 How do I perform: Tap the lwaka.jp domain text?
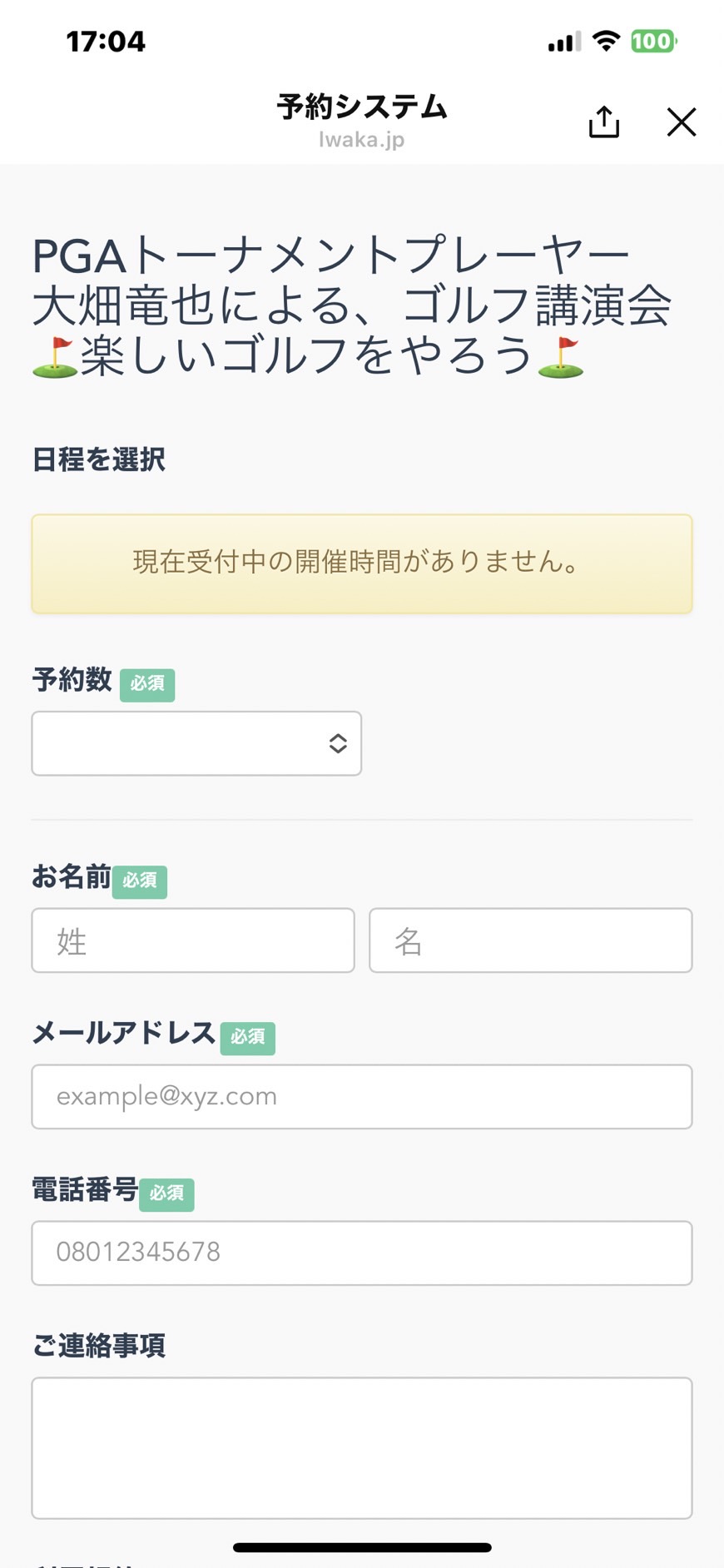(x=362, y=140)
